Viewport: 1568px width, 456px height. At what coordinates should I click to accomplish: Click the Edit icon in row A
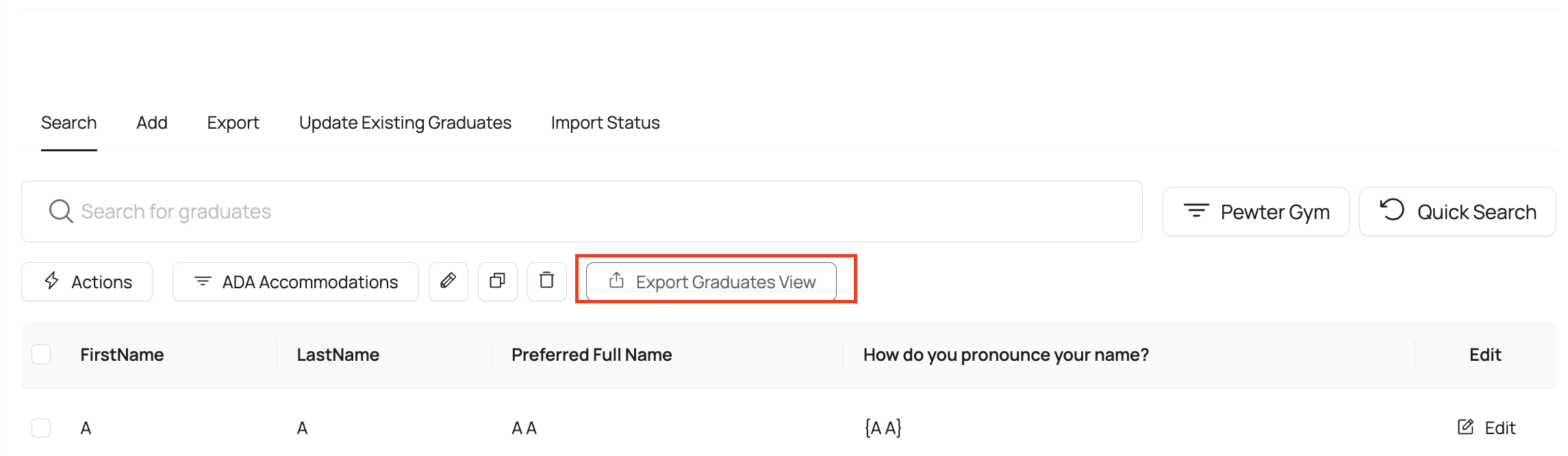(x=1465, y=428)
